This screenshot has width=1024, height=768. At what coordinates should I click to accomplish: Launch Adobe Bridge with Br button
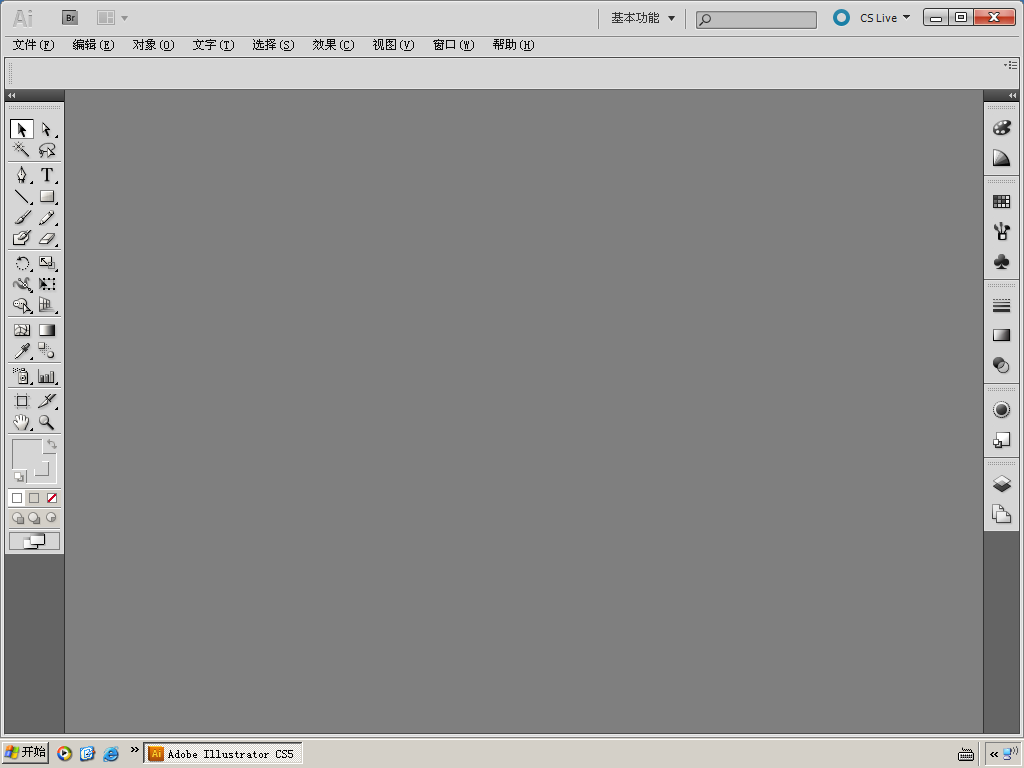point(70,18)
